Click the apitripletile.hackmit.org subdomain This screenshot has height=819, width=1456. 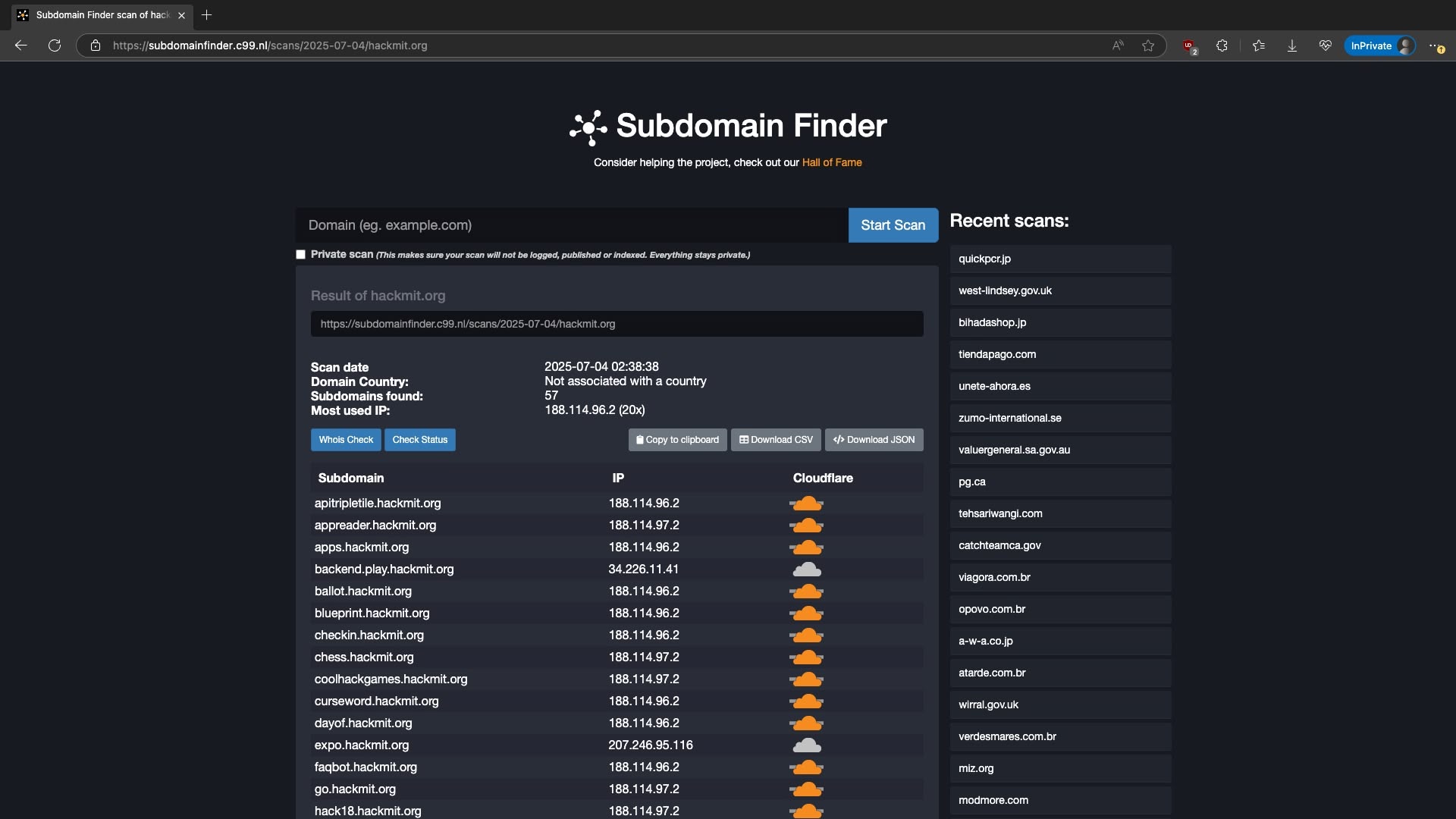[x=378, y=504]
